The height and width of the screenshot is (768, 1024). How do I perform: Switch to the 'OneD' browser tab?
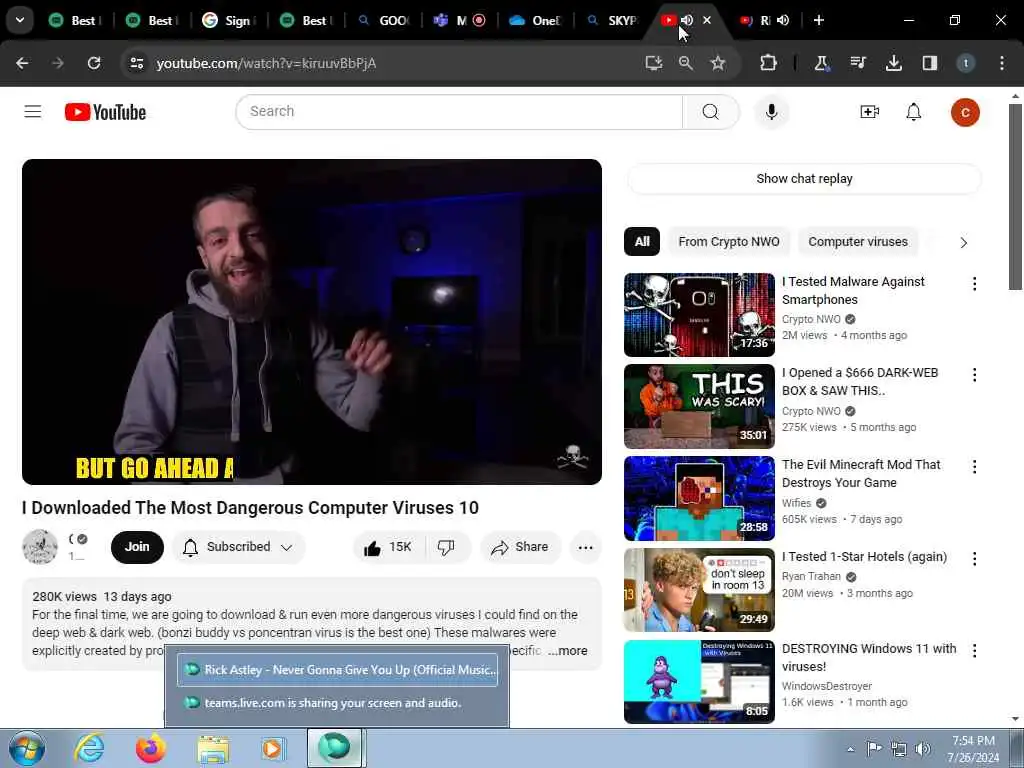coord(536,20)
